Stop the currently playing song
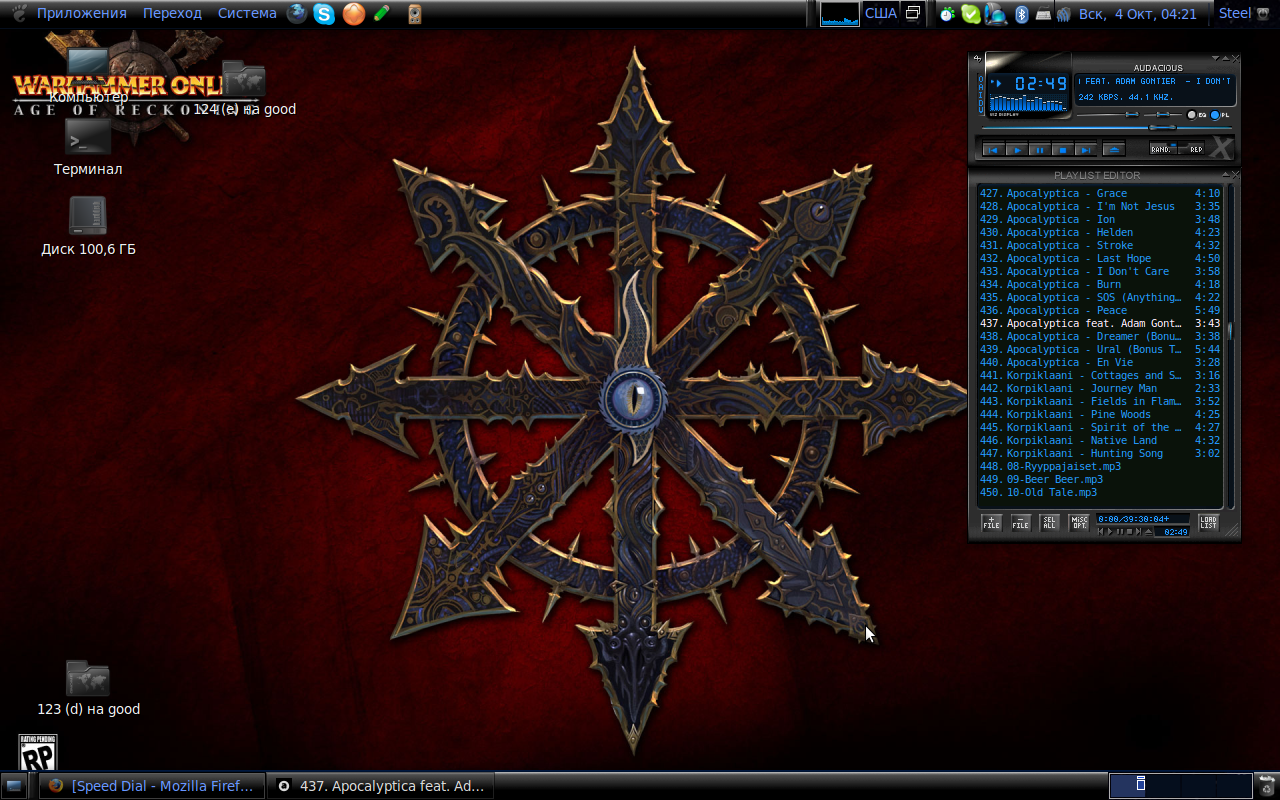The image size is (1280, 800). click(x=1062, y=150)
